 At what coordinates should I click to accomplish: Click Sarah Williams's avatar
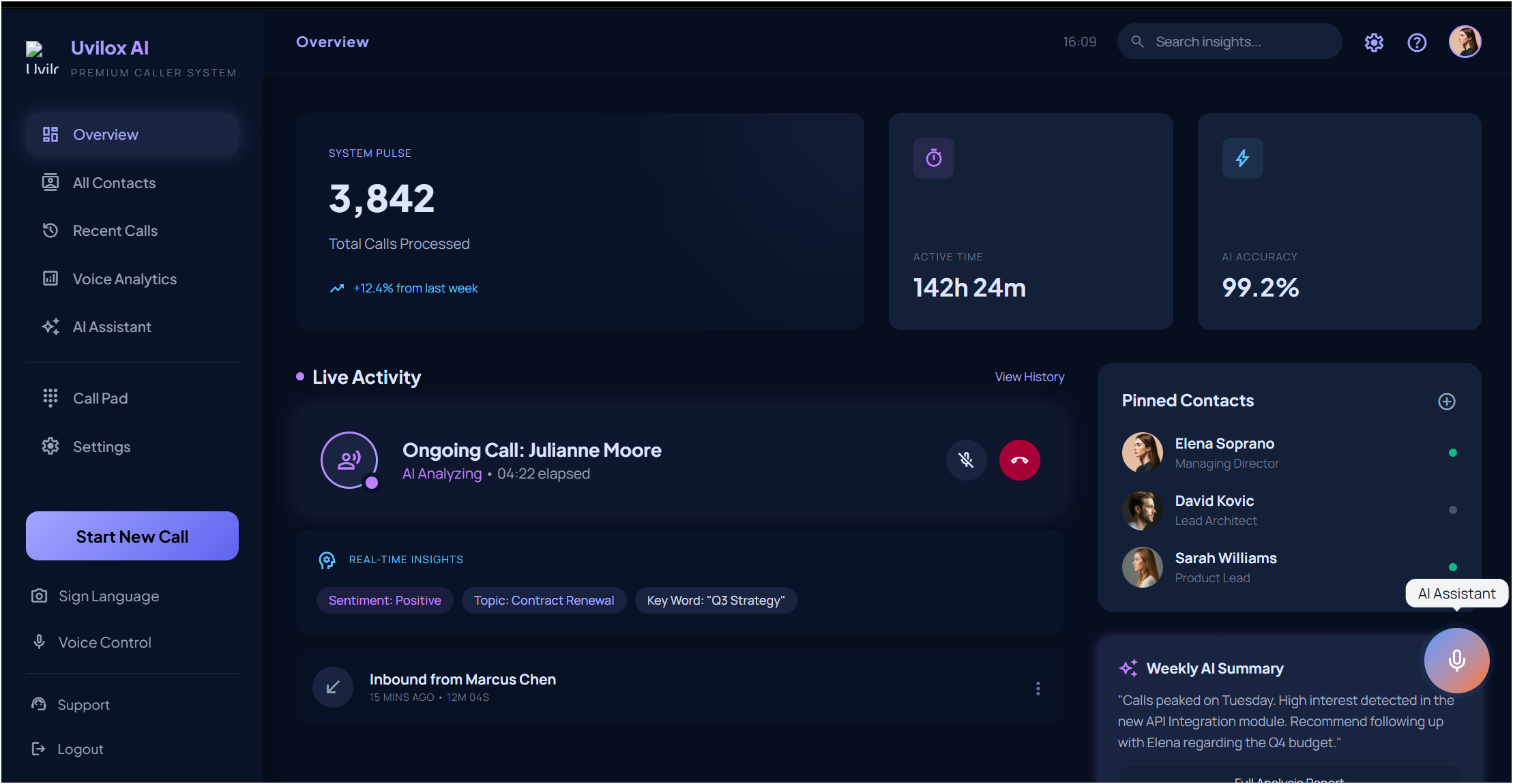(x=1143, y=567)
